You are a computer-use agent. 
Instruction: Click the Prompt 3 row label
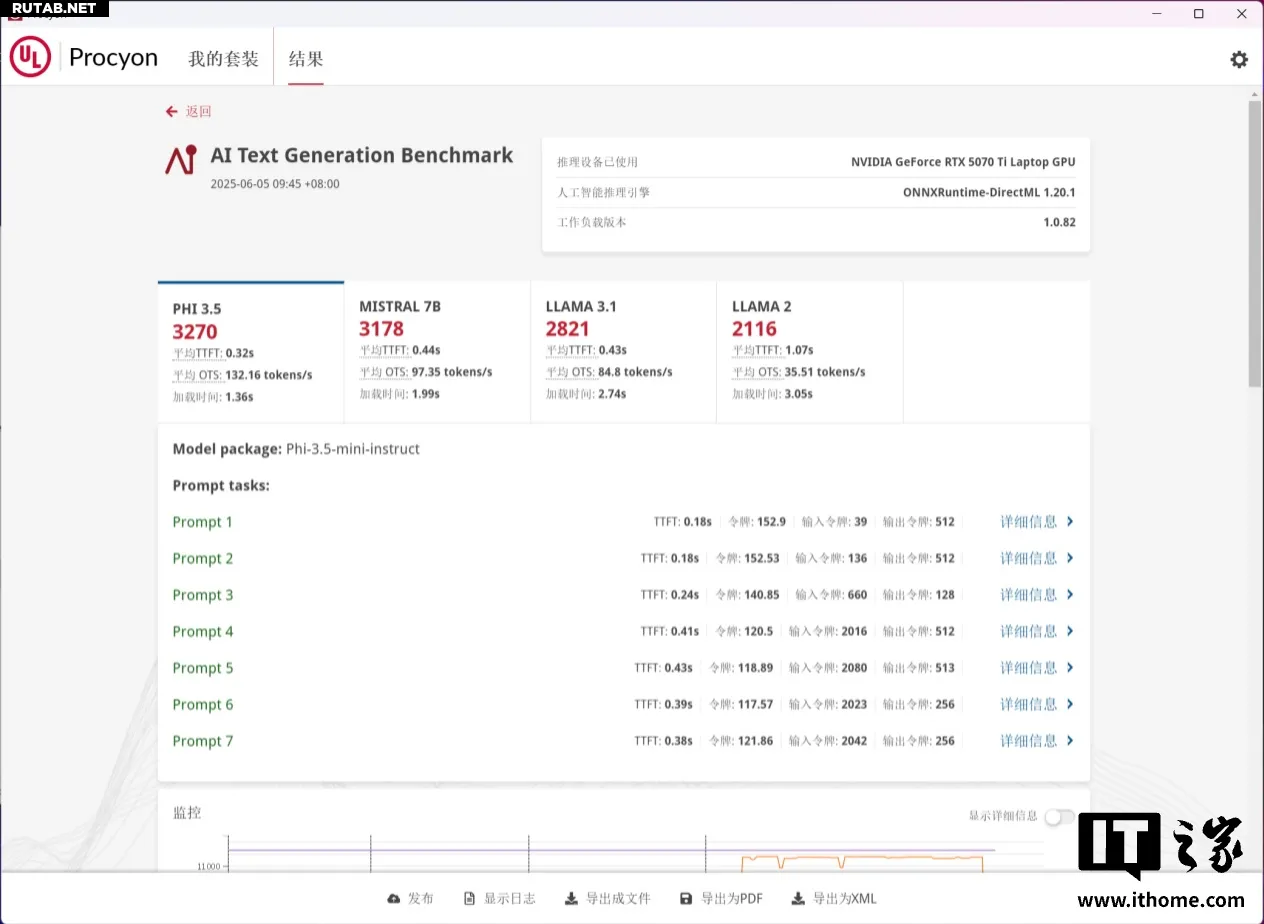coord(202,595)
